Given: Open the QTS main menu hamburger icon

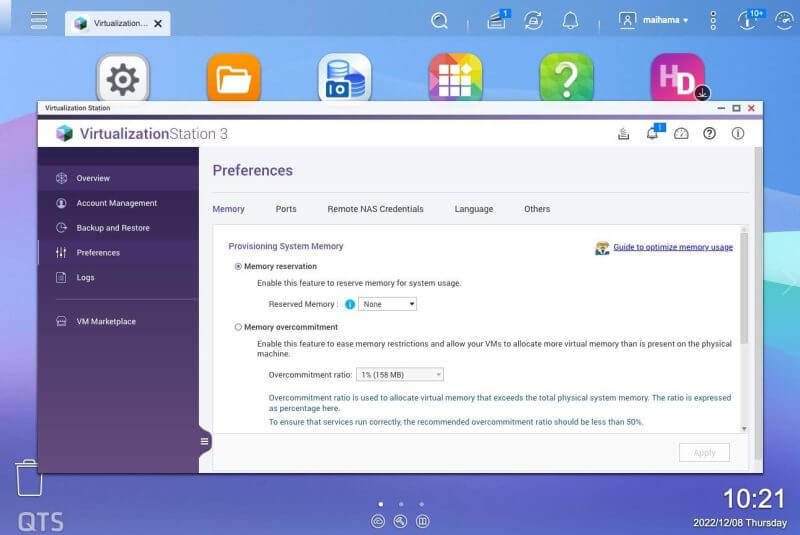Looking at the screenshot, I should [x=39, y=20].
